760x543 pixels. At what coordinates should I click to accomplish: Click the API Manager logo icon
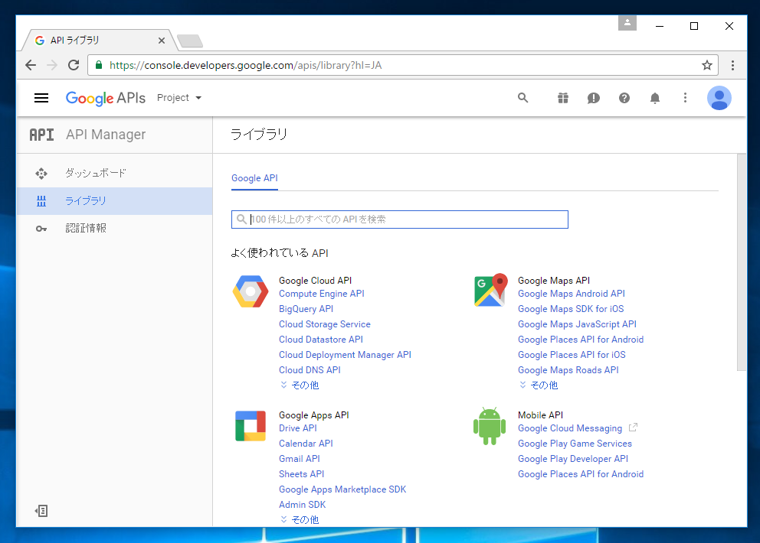point(42,134)
